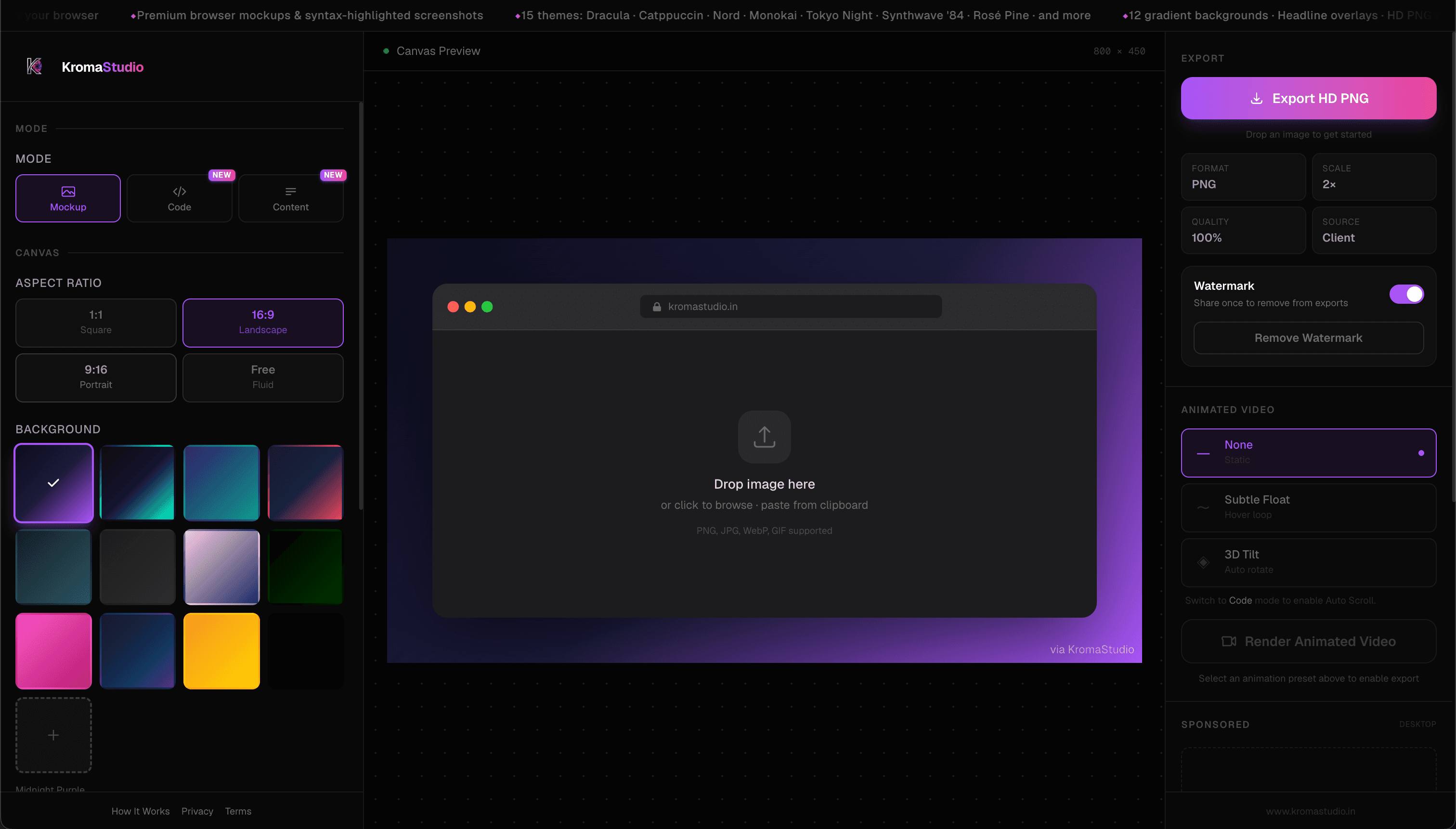The width and height of the screenshot is (1456, 829).
Task: Open the Quality 100% selector
Action: 1243,231
